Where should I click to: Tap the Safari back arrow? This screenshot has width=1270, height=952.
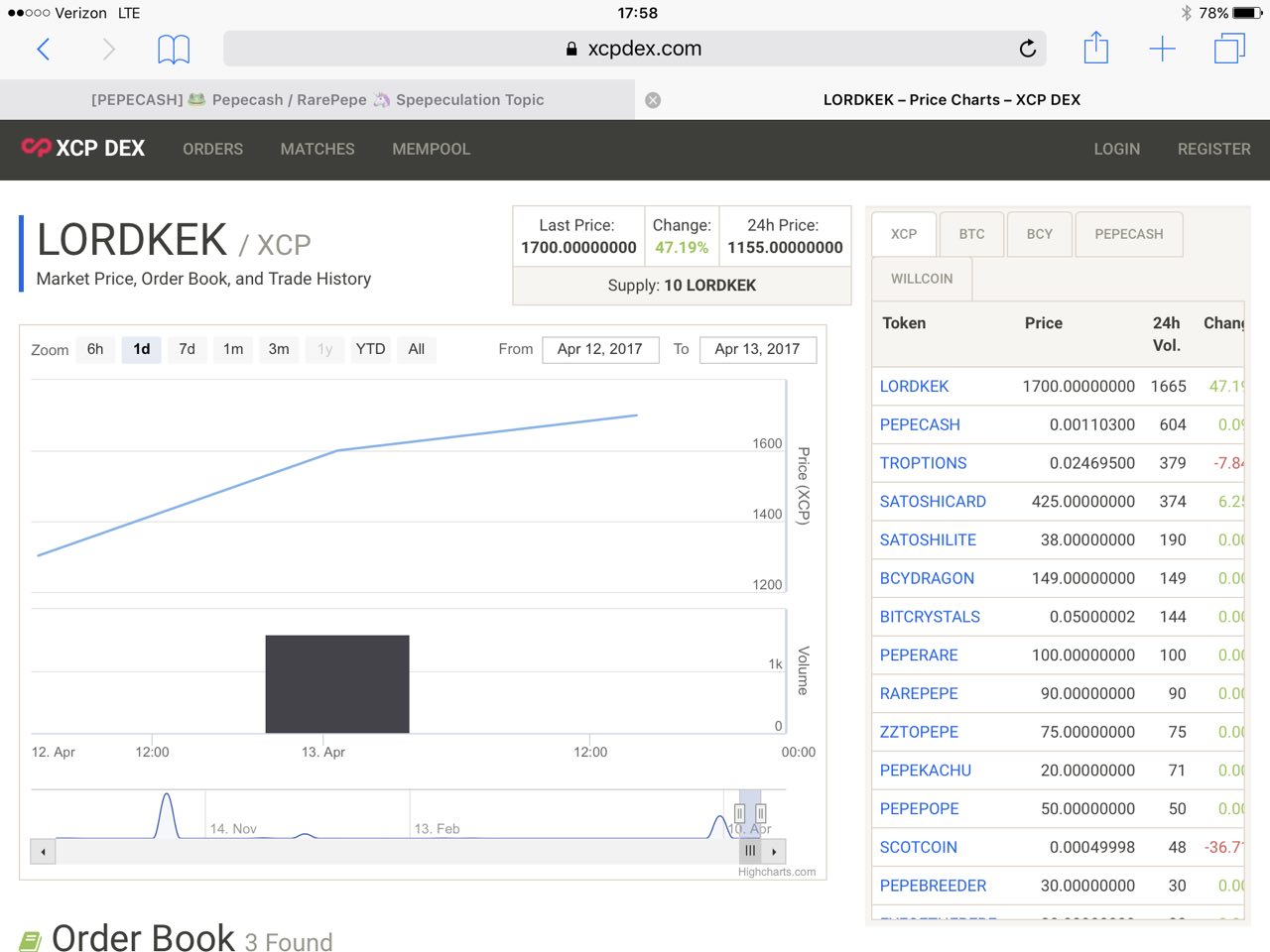43,49
